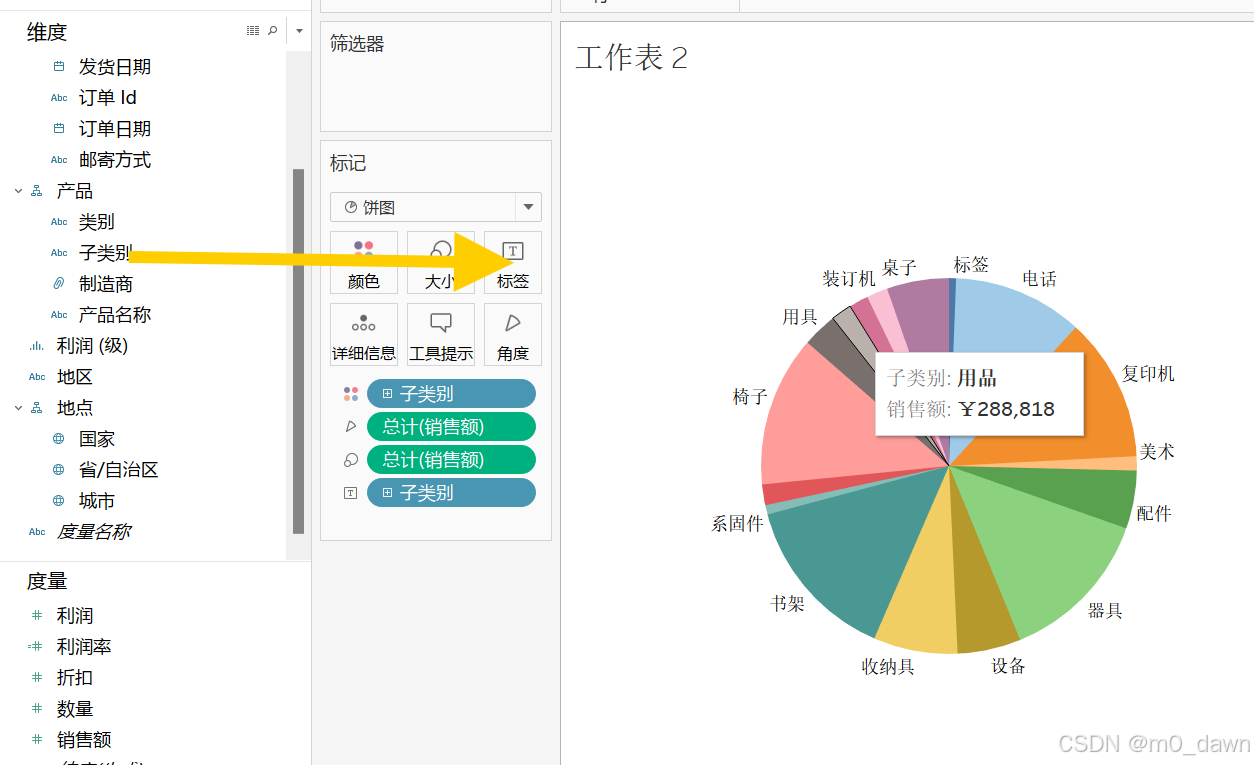This screenshot has width=1254, height=765.
Task: Expand plus sign on the label 子类别 pill
Action: coord(388,493)
